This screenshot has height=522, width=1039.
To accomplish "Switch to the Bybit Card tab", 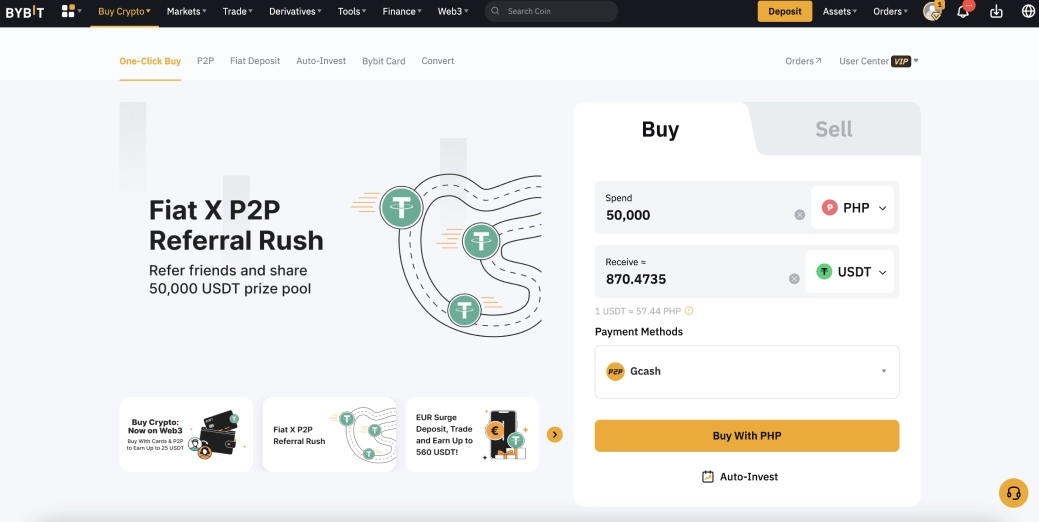I will 384,61.
